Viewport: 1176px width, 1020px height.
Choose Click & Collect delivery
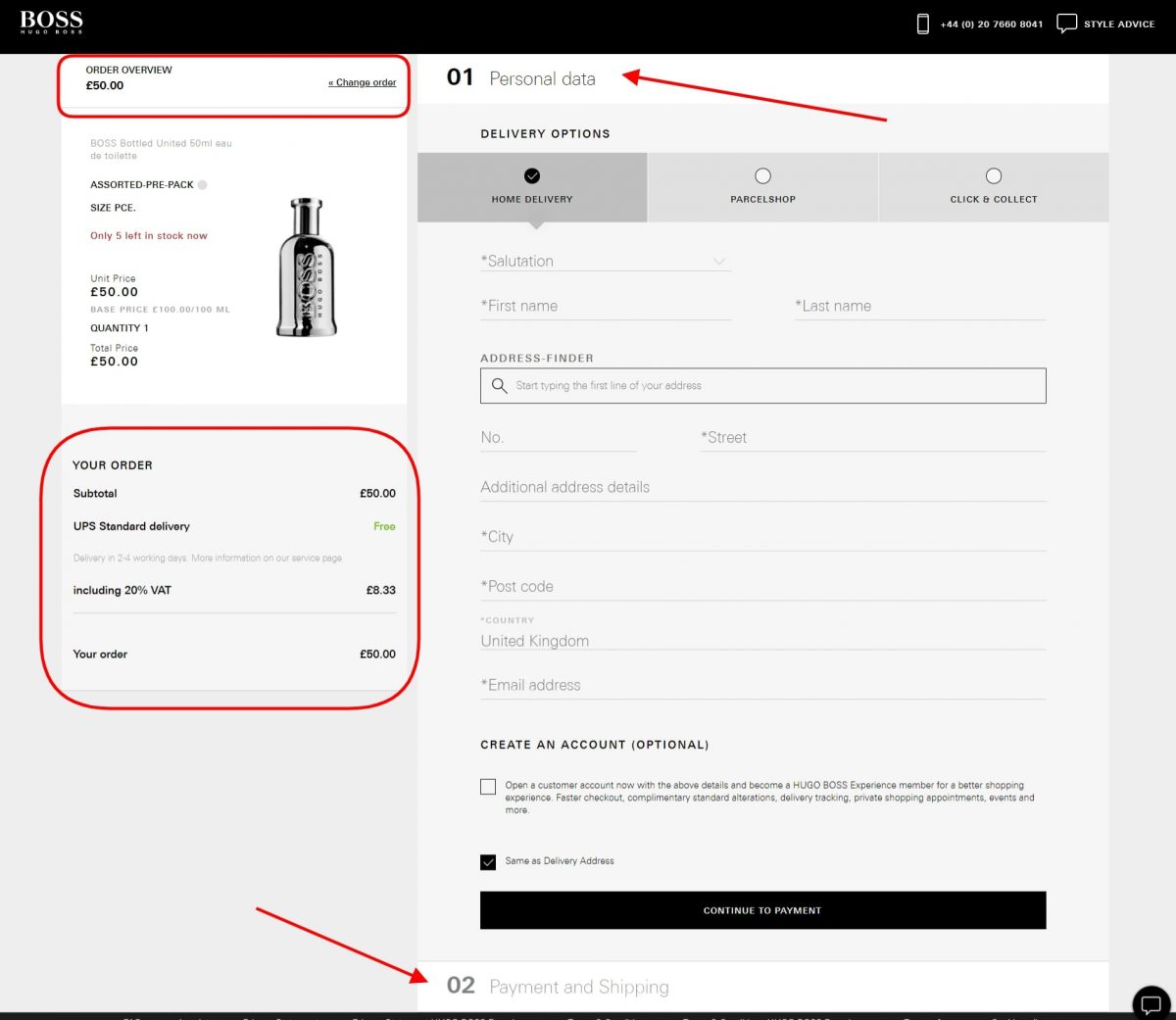[x=994, y=186]
